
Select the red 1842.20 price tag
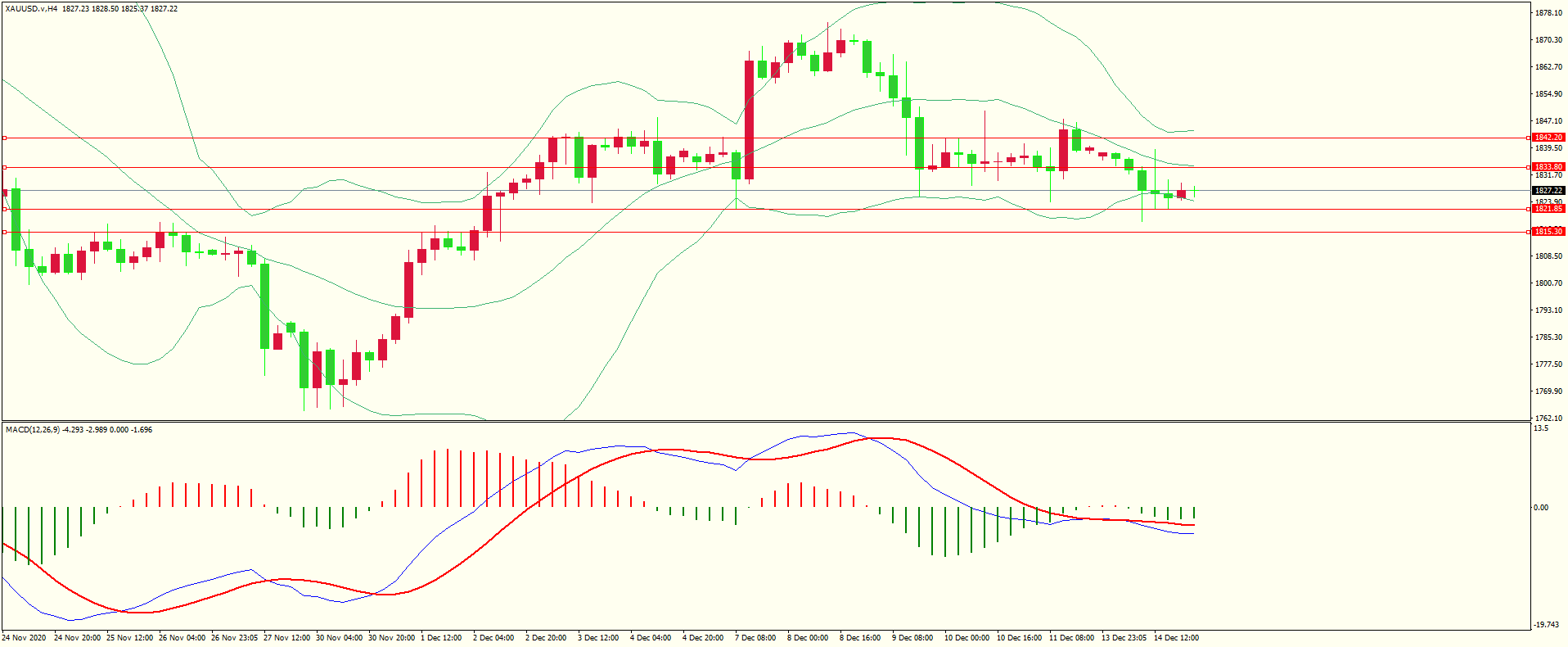tap(1548, 138)
